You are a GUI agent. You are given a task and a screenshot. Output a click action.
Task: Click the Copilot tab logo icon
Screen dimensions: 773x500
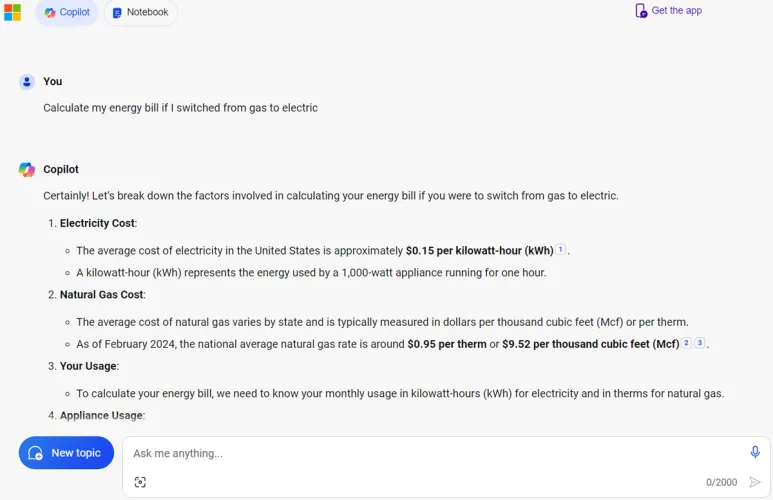[x=50, y=13]
